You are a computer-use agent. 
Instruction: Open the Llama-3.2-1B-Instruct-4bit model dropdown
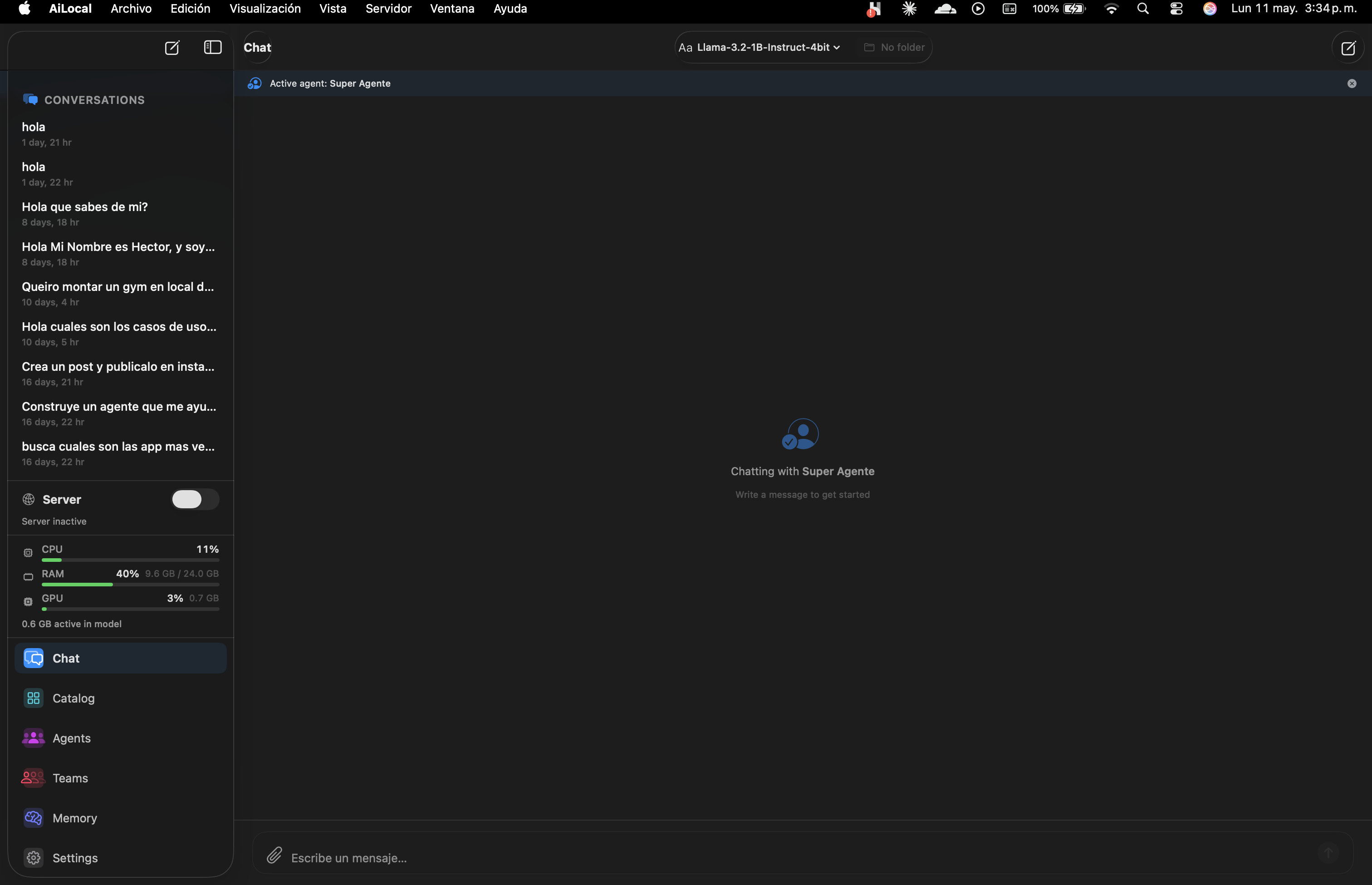(x=759, y=48)
